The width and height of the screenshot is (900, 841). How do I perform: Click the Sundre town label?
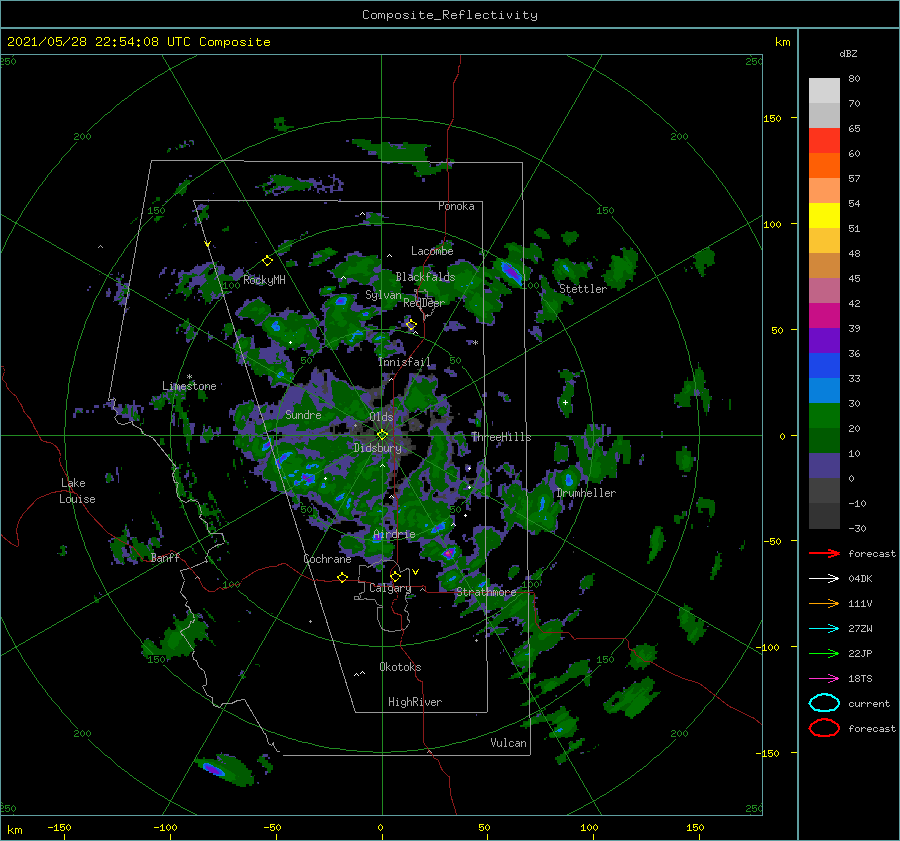303,414
